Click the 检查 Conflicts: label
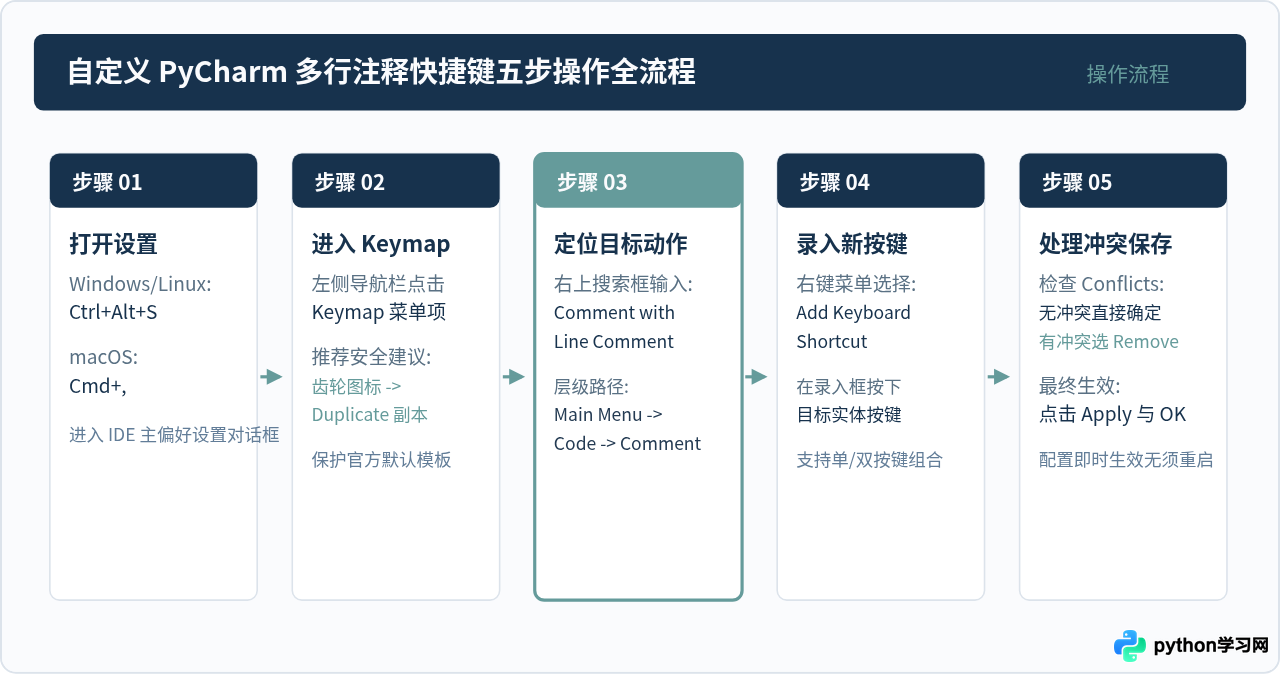This screenshot has width=1280, height=674. pos(1102,284)
